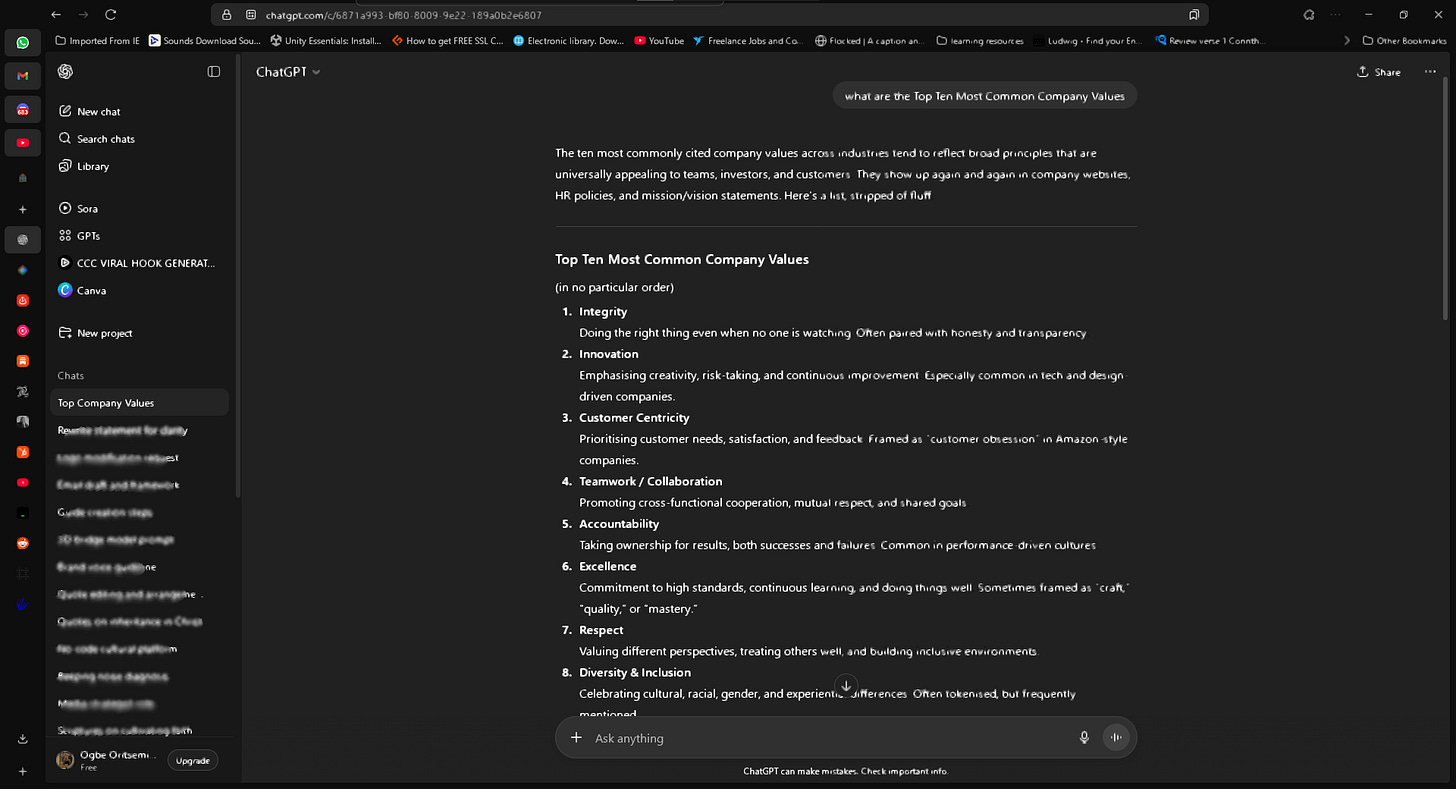
Task: Expand the ChatGPT model selector dropdown
Action: pyautogui.click(x=288, y=72)
